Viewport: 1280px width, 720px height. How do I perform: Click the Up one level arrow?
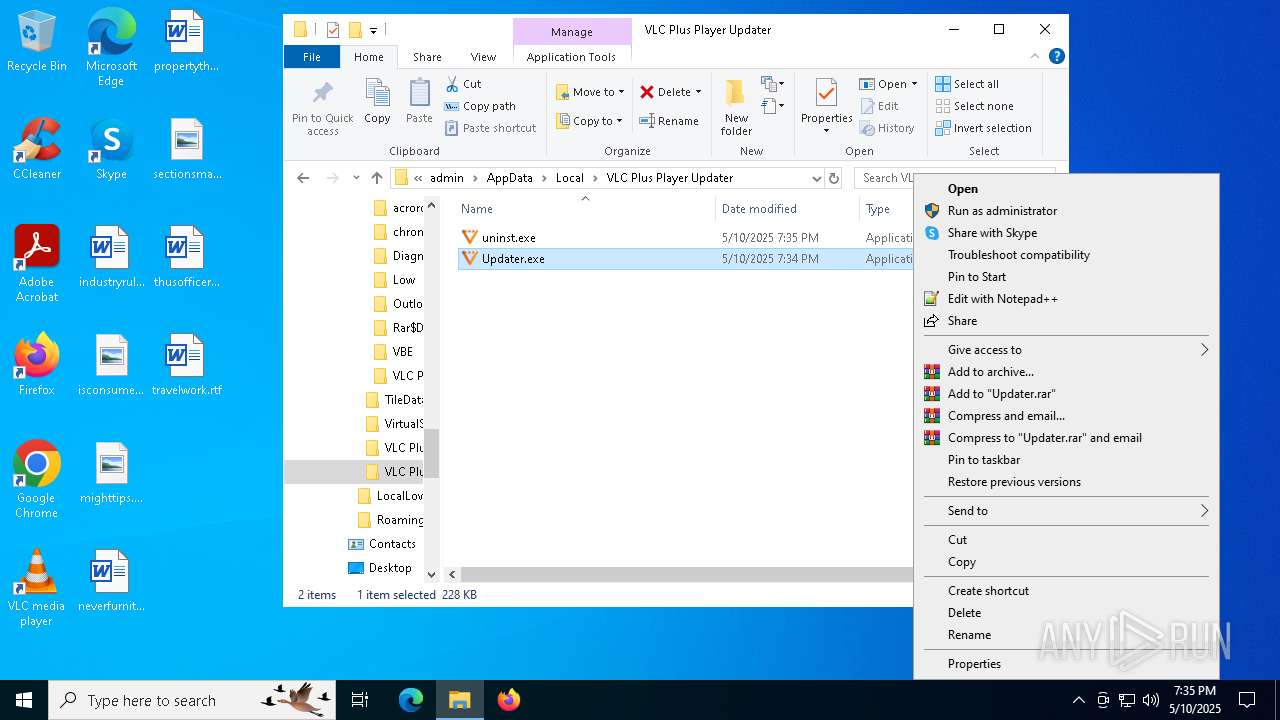(376, 178)
